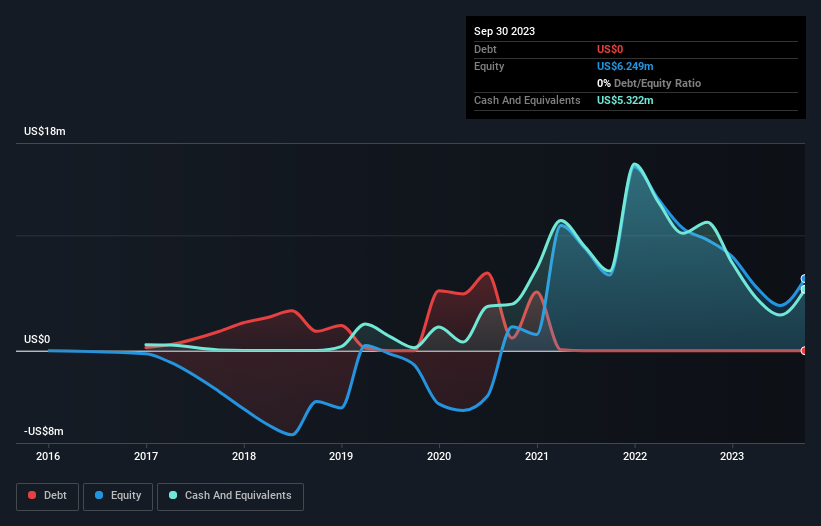Click the US$18m axis label

45,131
